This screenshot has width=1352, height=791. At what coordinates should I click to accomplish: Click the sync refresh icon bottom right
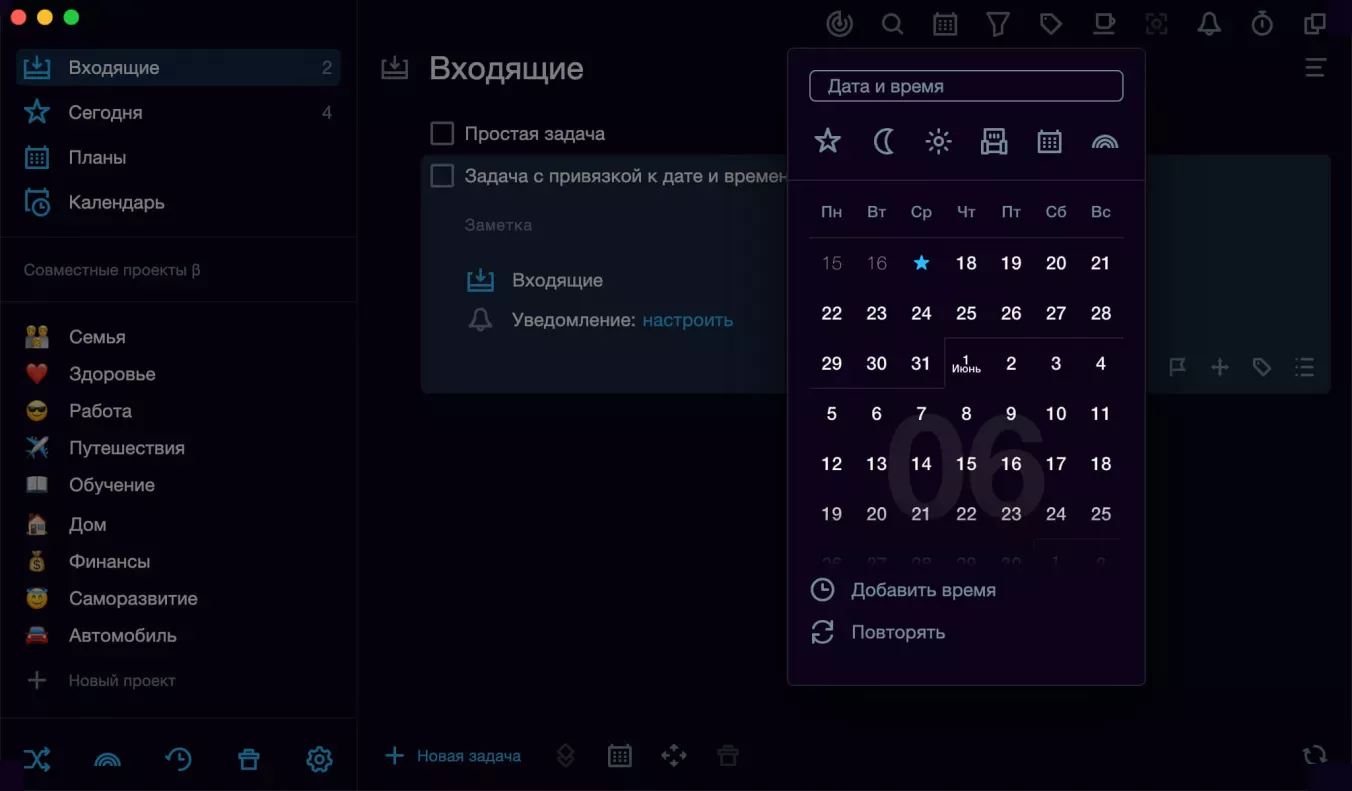(x=1315, y=756)
